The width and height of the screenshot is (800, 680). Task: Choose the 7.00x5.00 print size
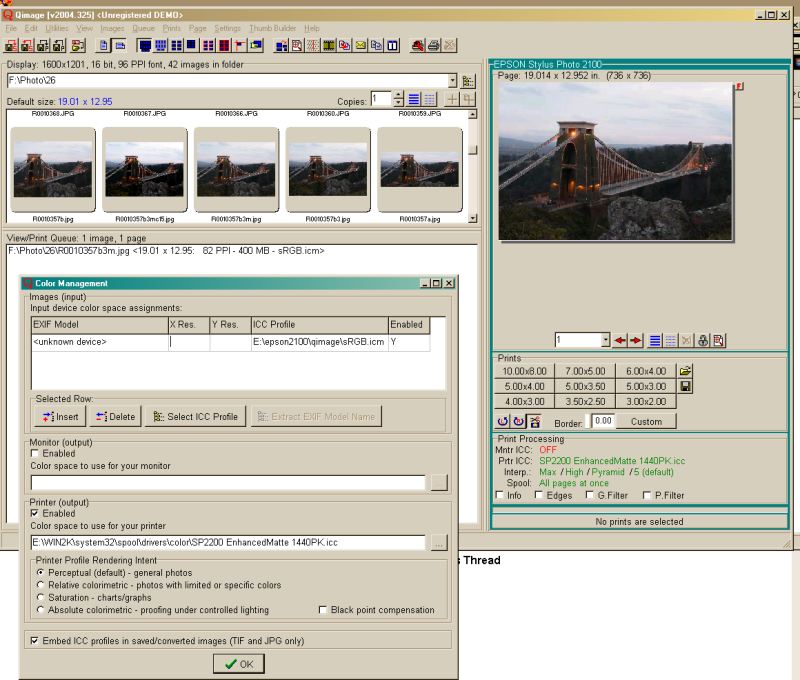point(585,371)
